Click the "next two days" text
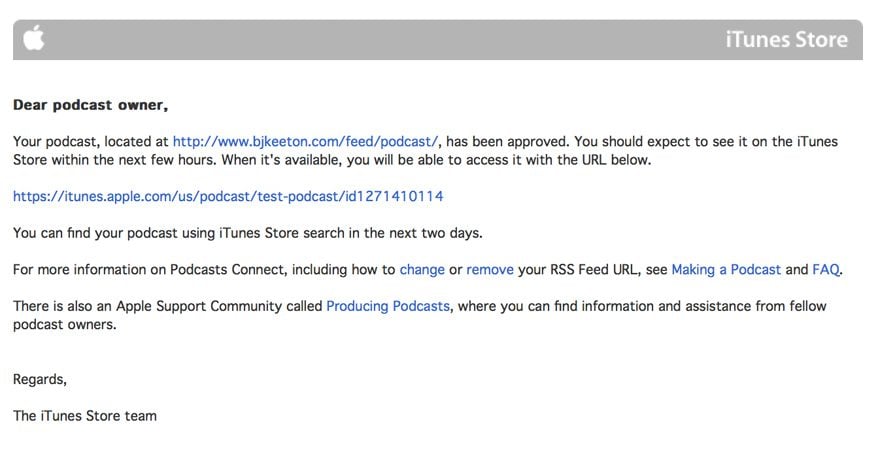 click(x=435, y=233)
